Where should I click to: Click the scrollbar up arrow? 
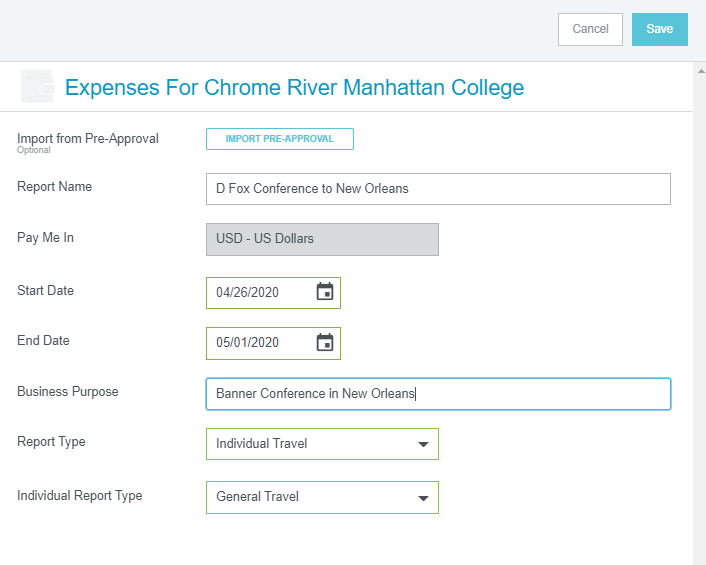[701, 71]
